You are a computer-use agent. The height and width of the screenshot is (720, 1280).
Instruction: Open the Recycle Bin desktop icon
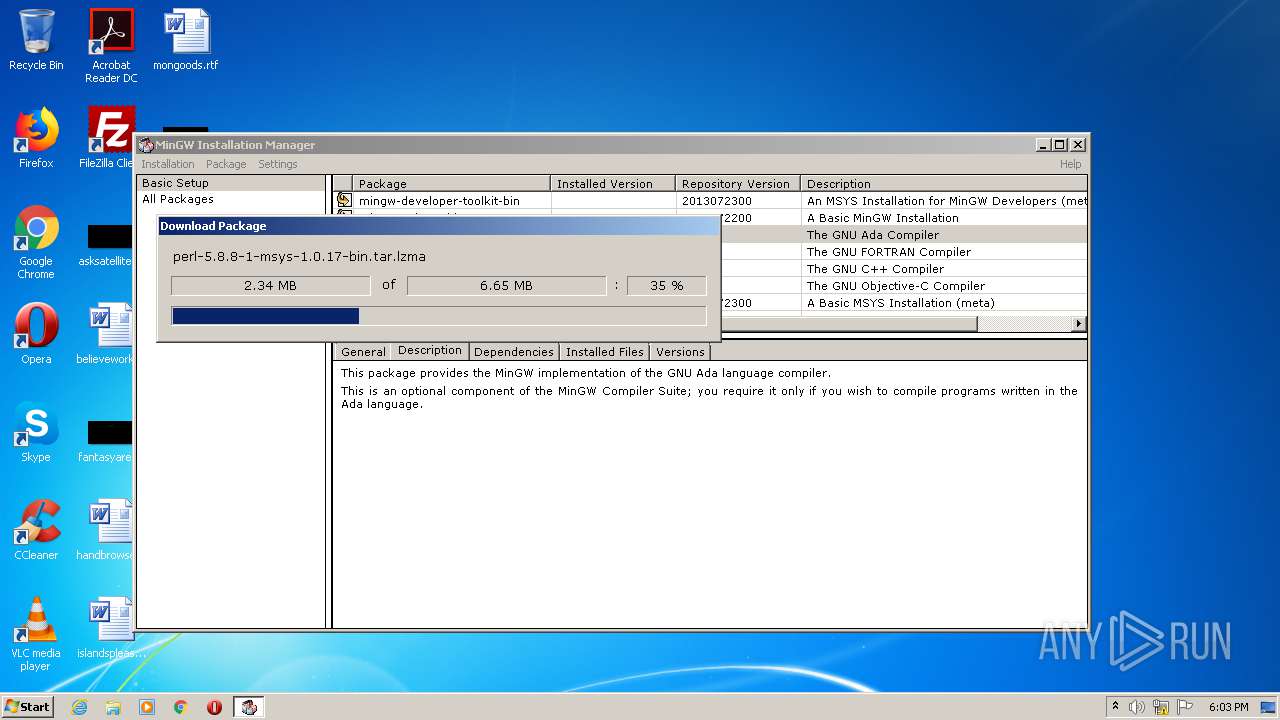[x=36, y=40]
